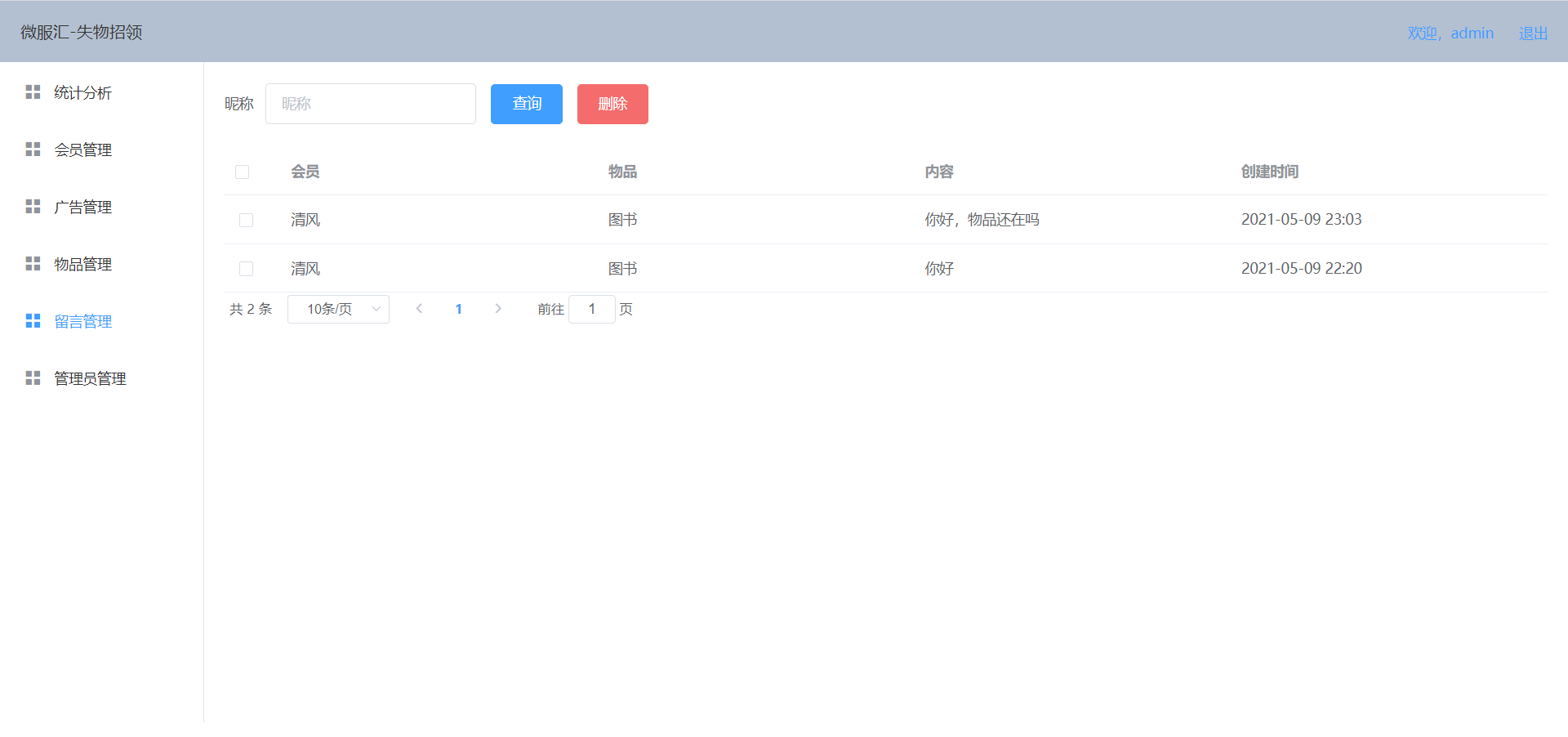Image resolution: width=1568 pixels, height=737 pixels.
Task: Click the red 删除 delete button
Action: tap(612, 104)
